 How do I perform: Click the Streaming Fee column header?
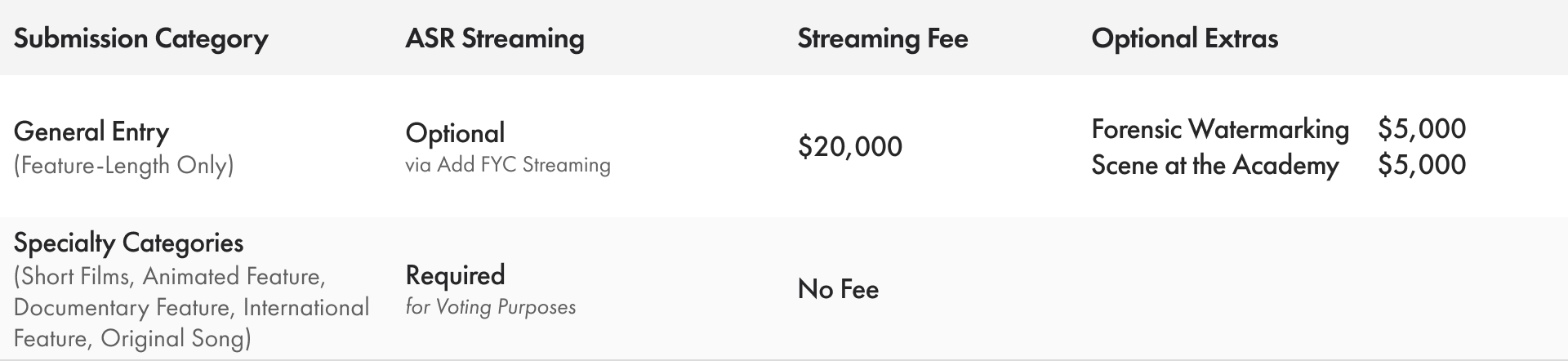pyautogui.click(x=883, y=38)
